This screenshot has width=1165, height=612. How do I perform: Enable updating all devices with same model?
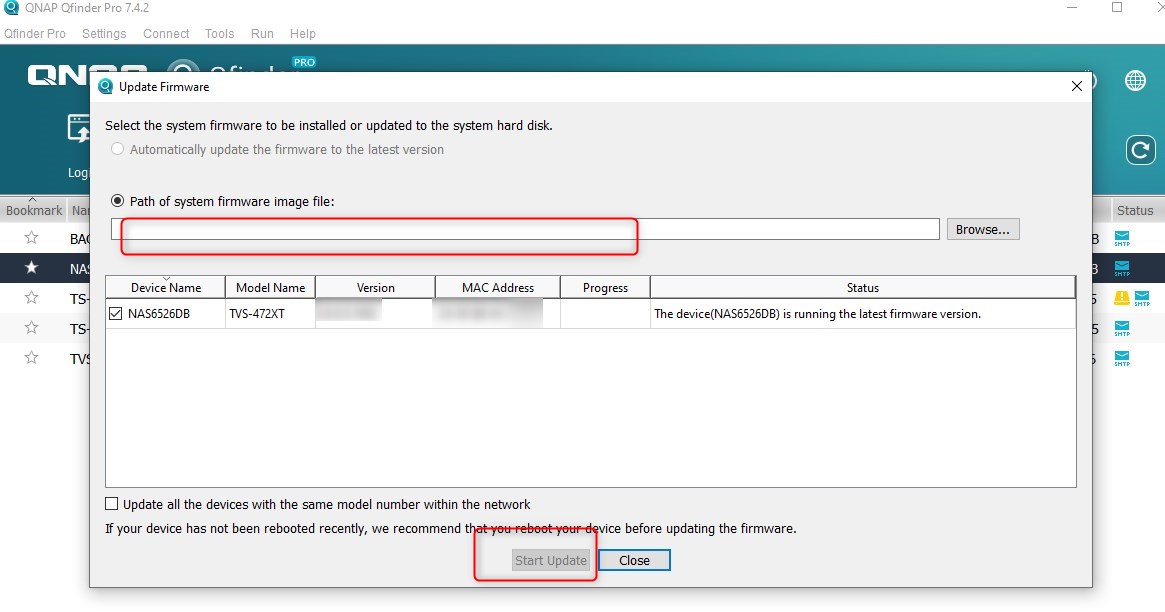[x=111, y=504]
